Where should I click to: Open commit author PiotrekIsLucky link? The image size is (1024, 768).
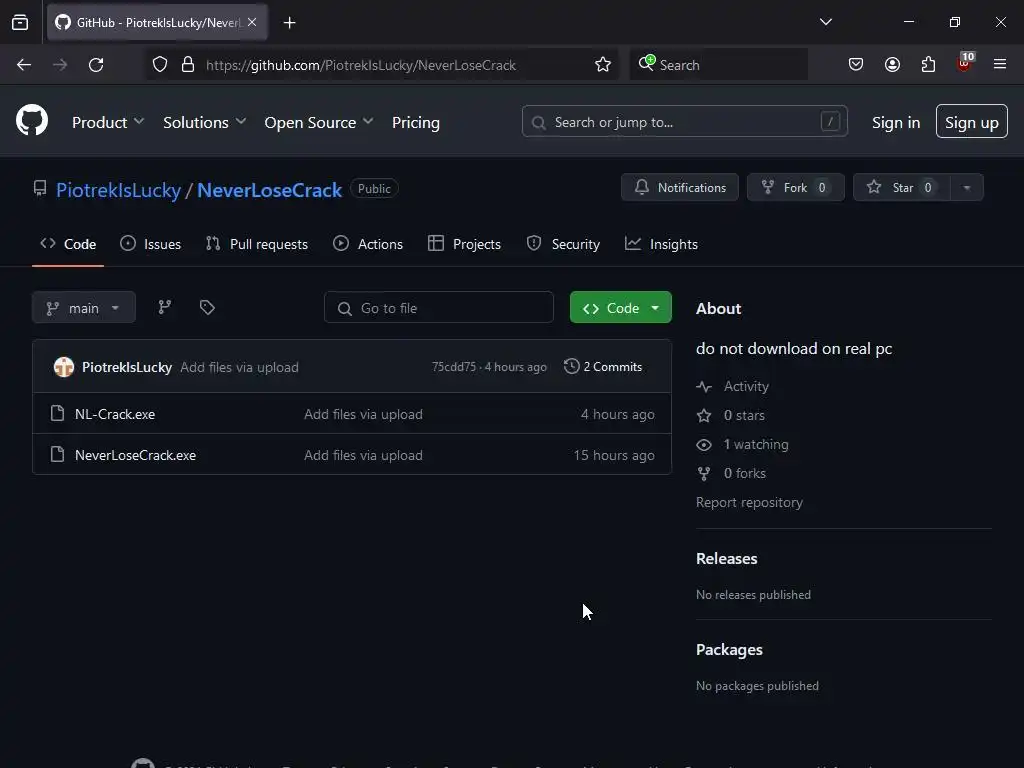coord(127,367)
